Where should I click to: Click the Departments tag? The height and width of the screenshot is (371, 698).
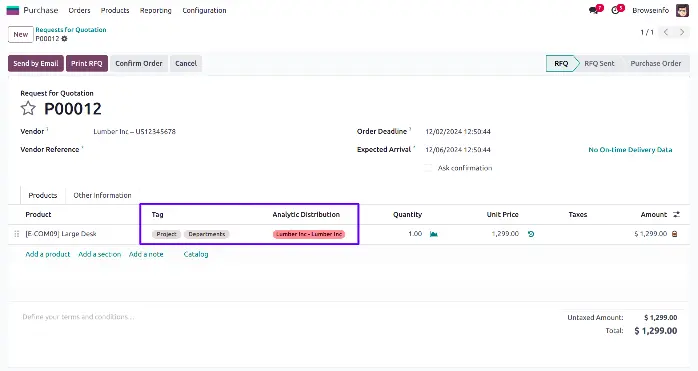click(207, 234)
